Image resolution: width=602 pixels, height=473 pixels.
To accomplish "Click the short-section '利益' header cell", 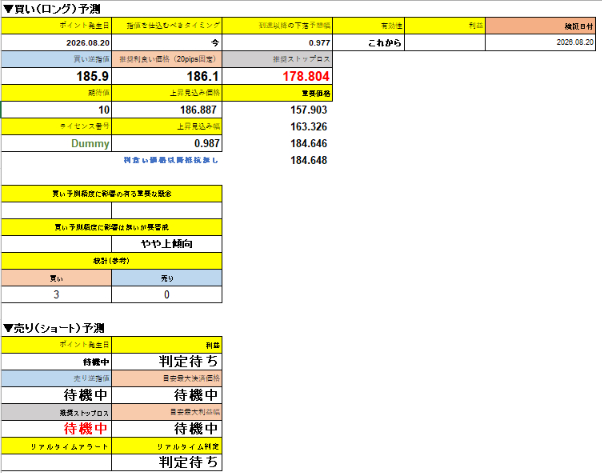I will (x=167, y=345).
